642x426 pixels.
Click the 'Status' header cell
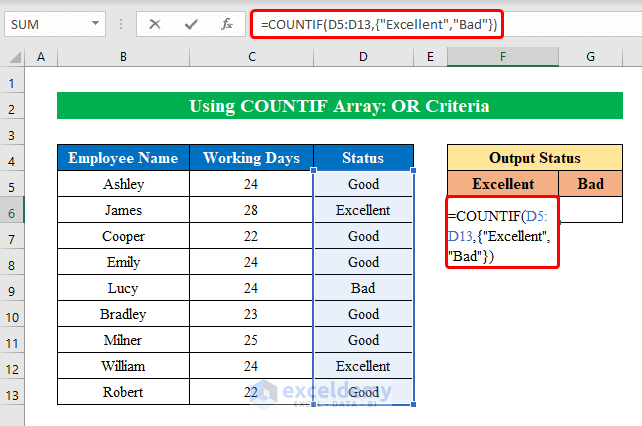pos(363,158)
